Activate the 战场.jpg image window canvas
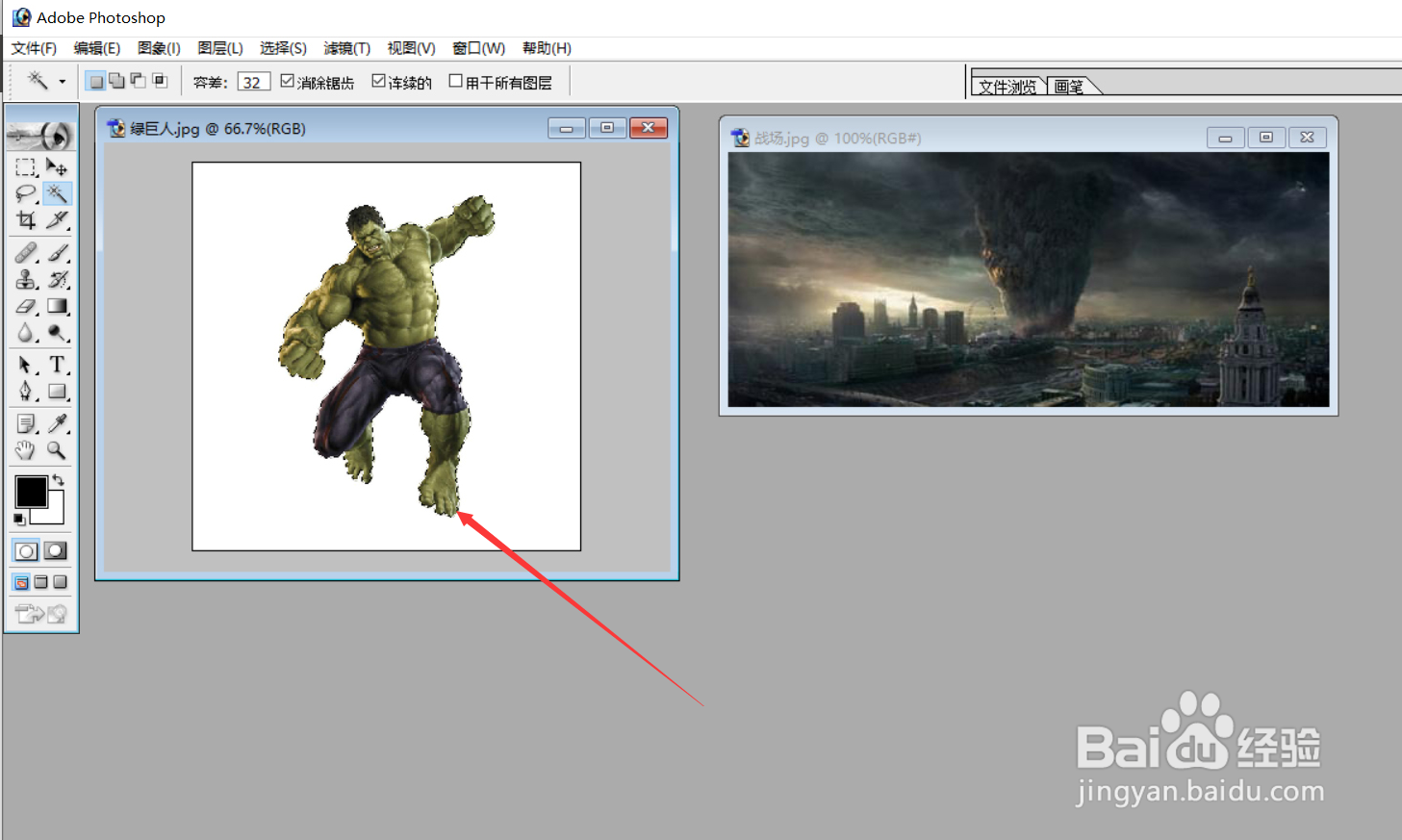 [x=1029, y=279]
